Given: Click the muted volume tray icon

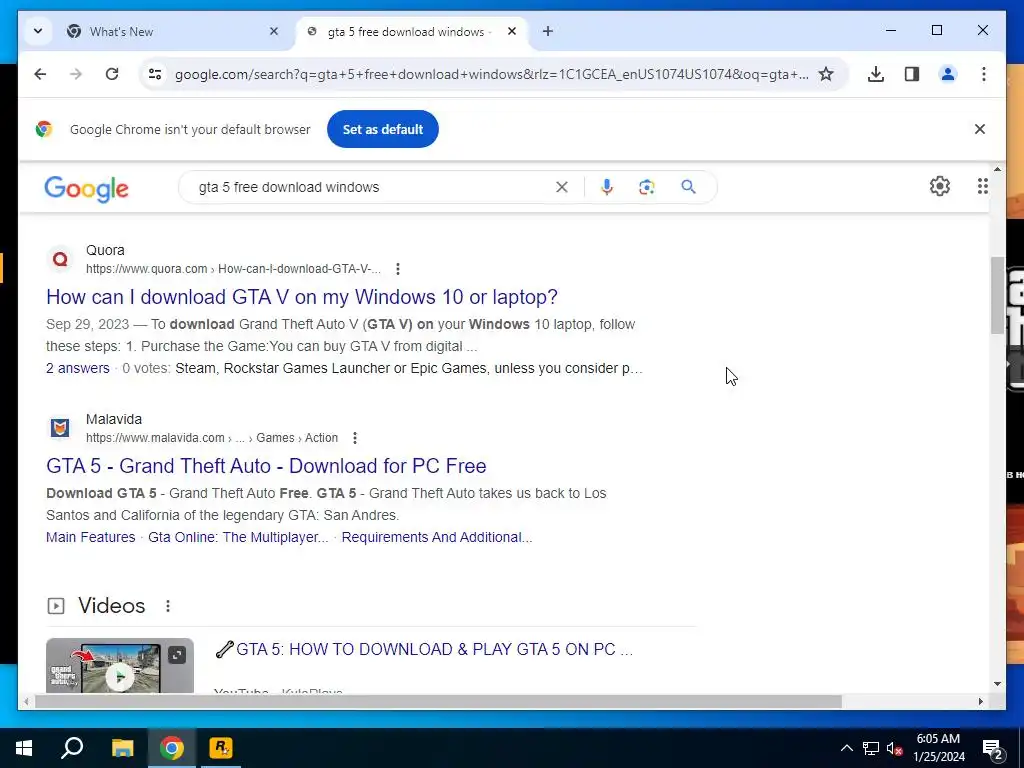Looking at the screenshot, I should click(x=894, y=748).
